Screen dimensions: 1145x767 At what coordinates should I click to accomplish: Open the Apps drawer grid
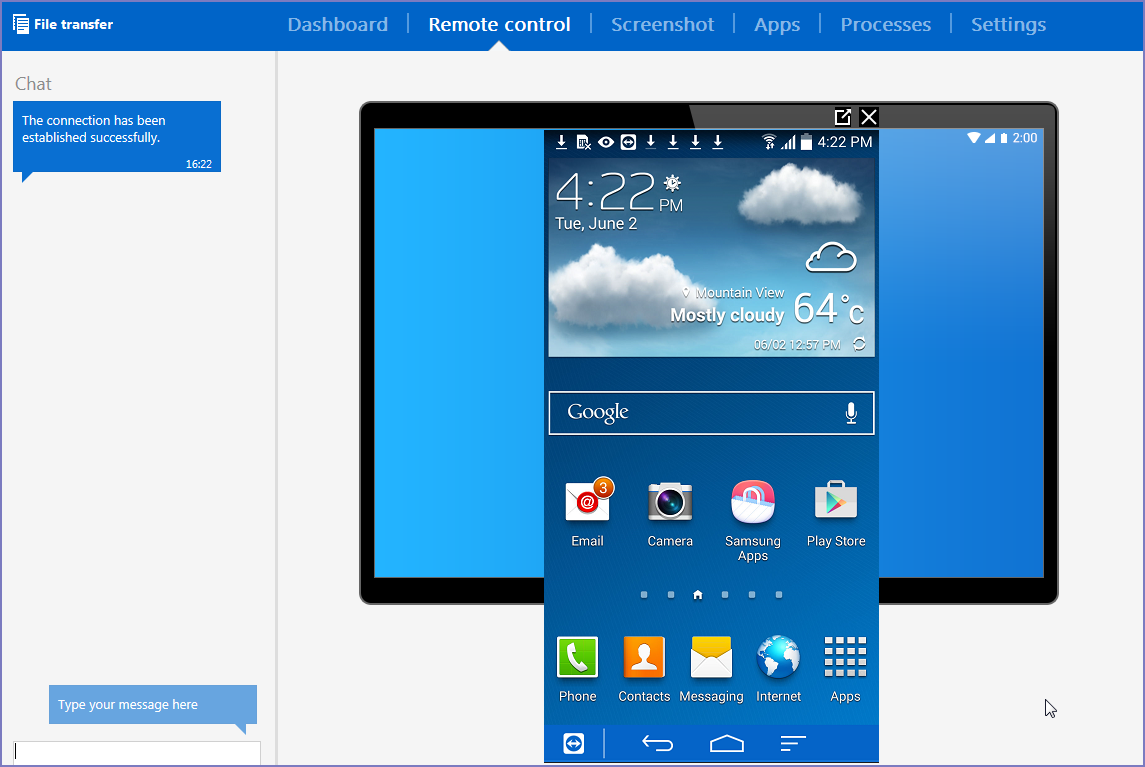click(x=845, y=659)
